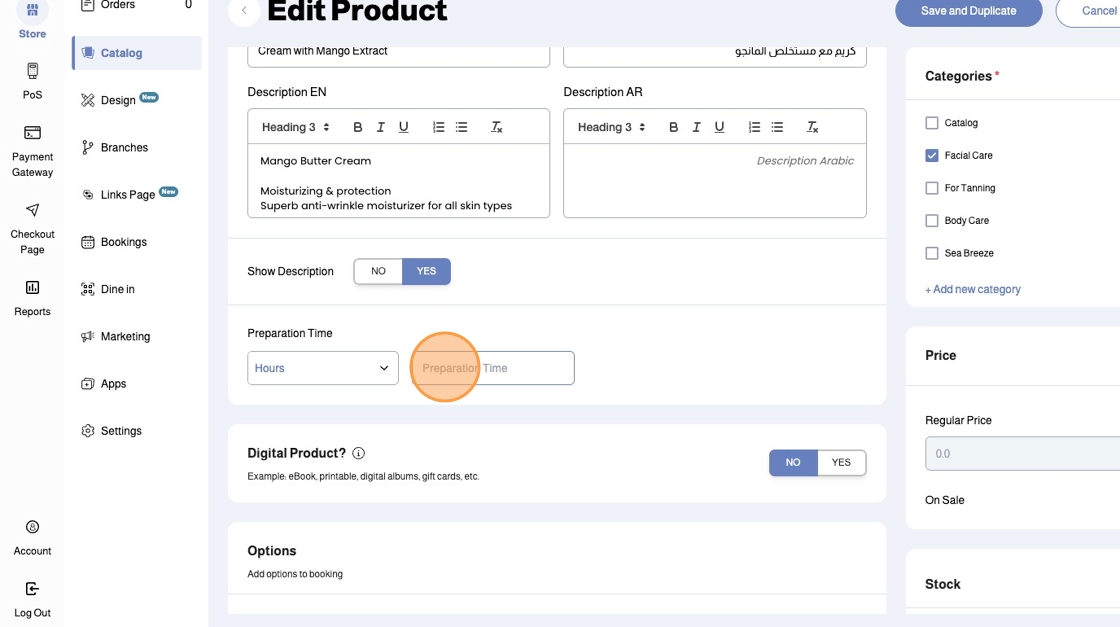Screen dimensions: 1120x627
Task: Set Show Description to NO
Action: click(x=378, y=271)
